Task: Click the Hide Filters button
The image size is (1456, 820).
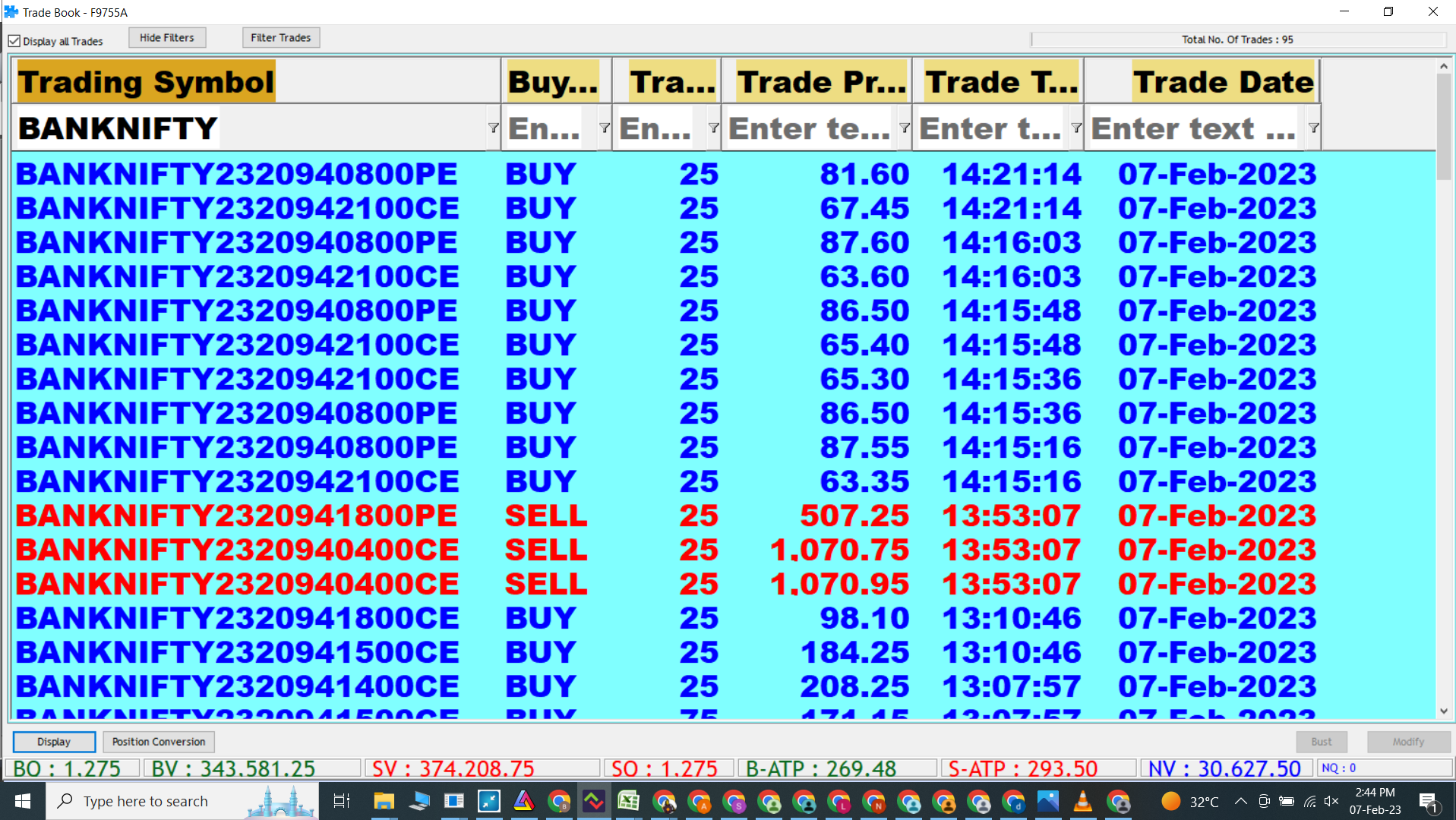Action: (166, 38)
